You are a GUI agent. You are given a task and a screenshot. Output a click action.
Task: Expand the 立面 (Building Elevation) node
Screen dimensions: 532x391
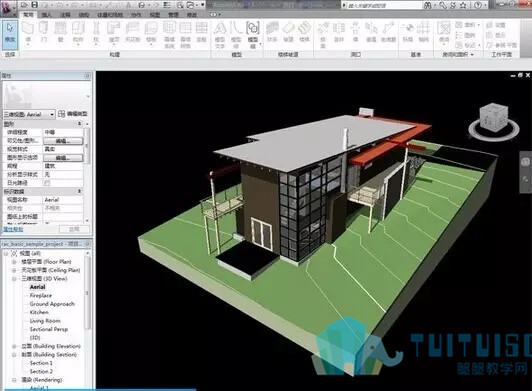[14, 346]
